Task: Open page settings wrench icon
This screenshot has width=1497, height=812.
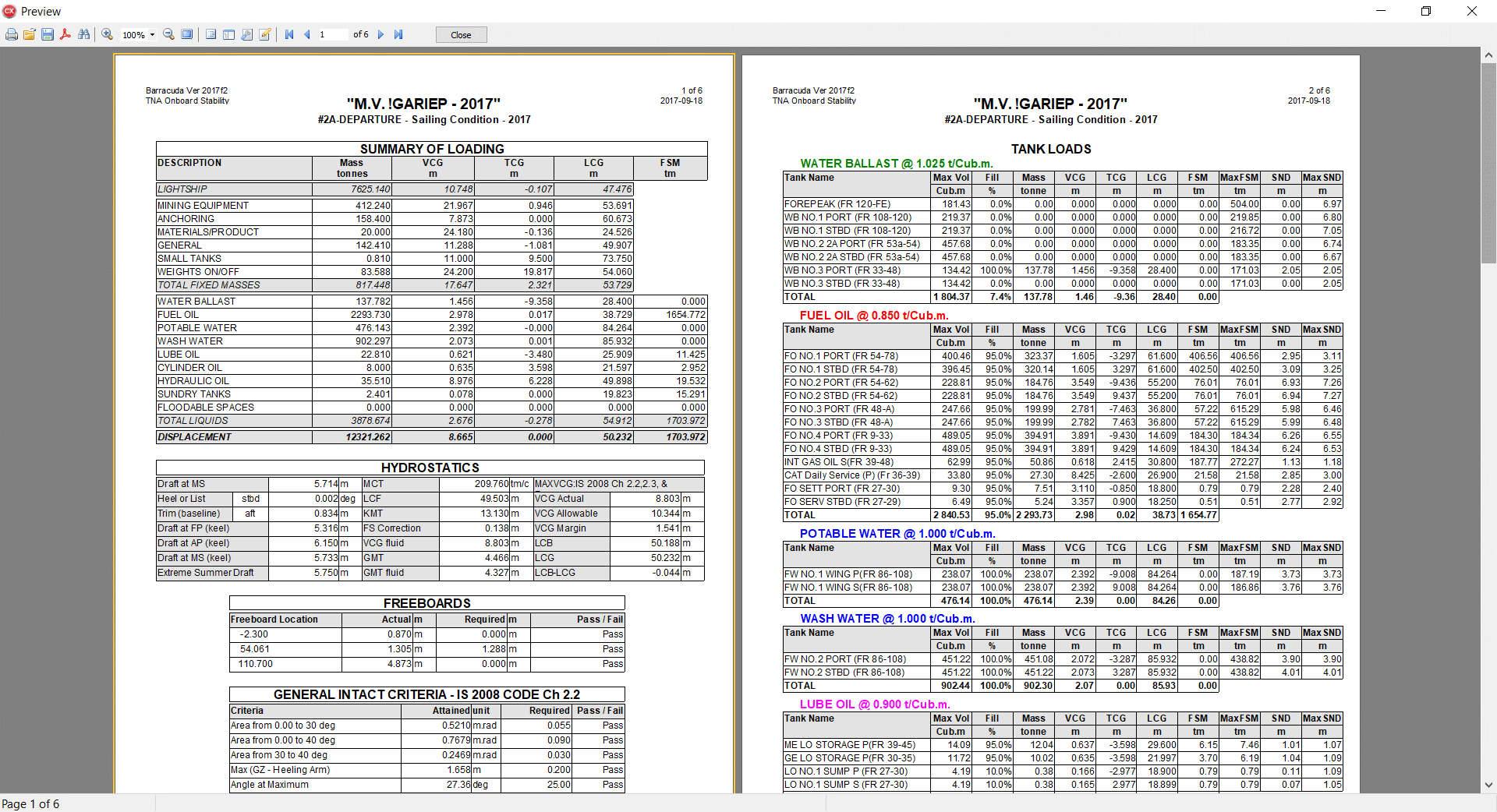Action: pyautogui.click(x=247, y=34)
